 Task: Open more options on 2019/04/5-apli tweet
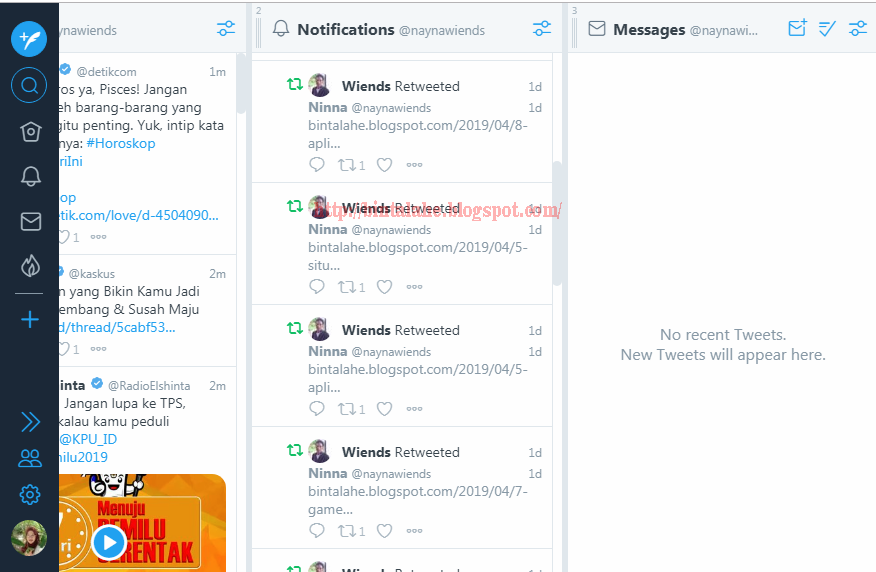coord(414,409)
